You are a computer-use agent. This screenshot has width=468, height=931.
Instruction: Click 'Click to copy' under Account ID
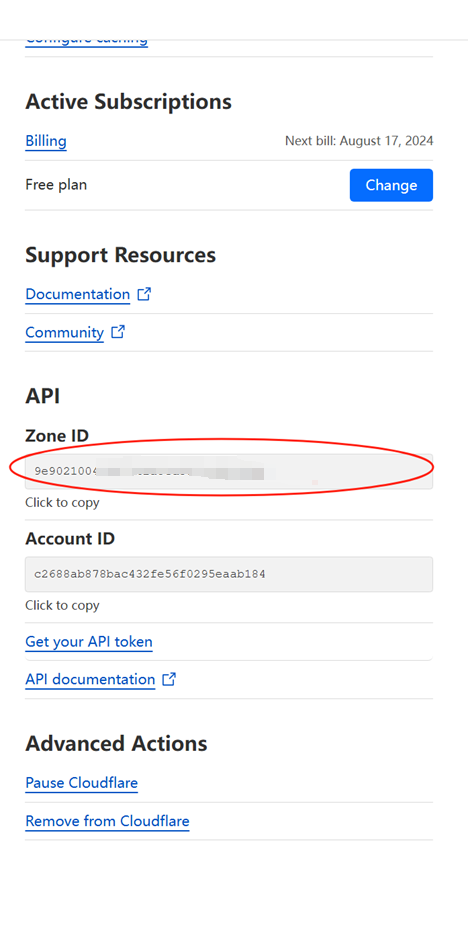62,606
